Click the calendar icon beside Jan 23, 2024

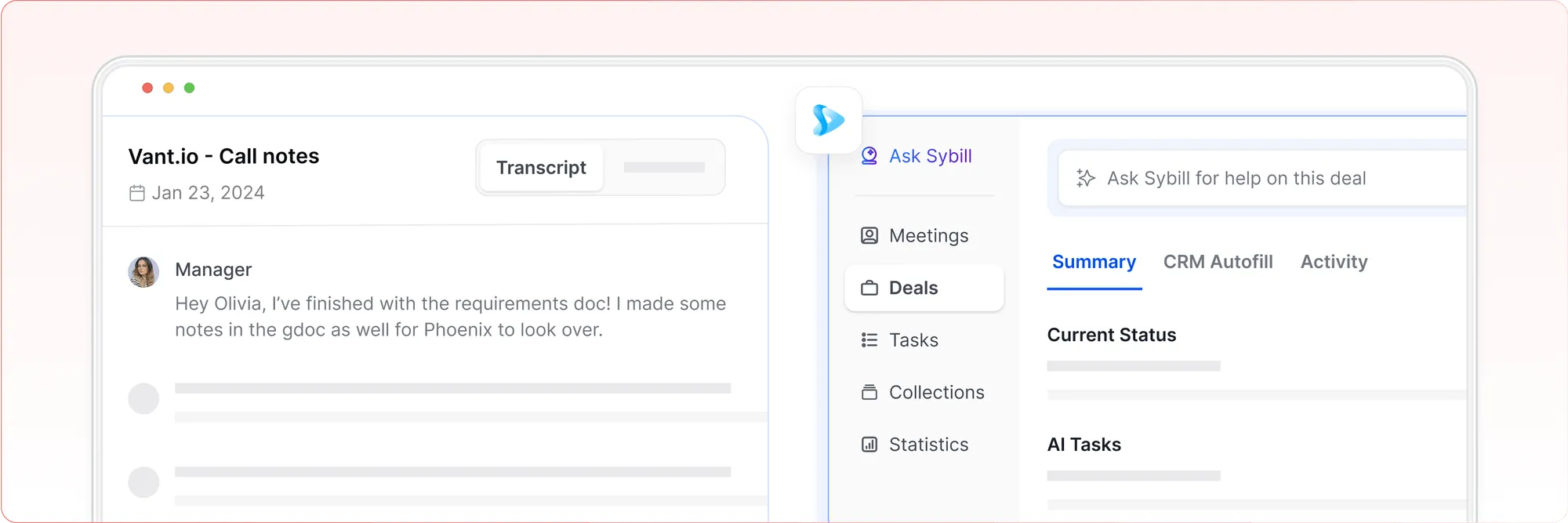pyautogui.click(x=137, y=193)
